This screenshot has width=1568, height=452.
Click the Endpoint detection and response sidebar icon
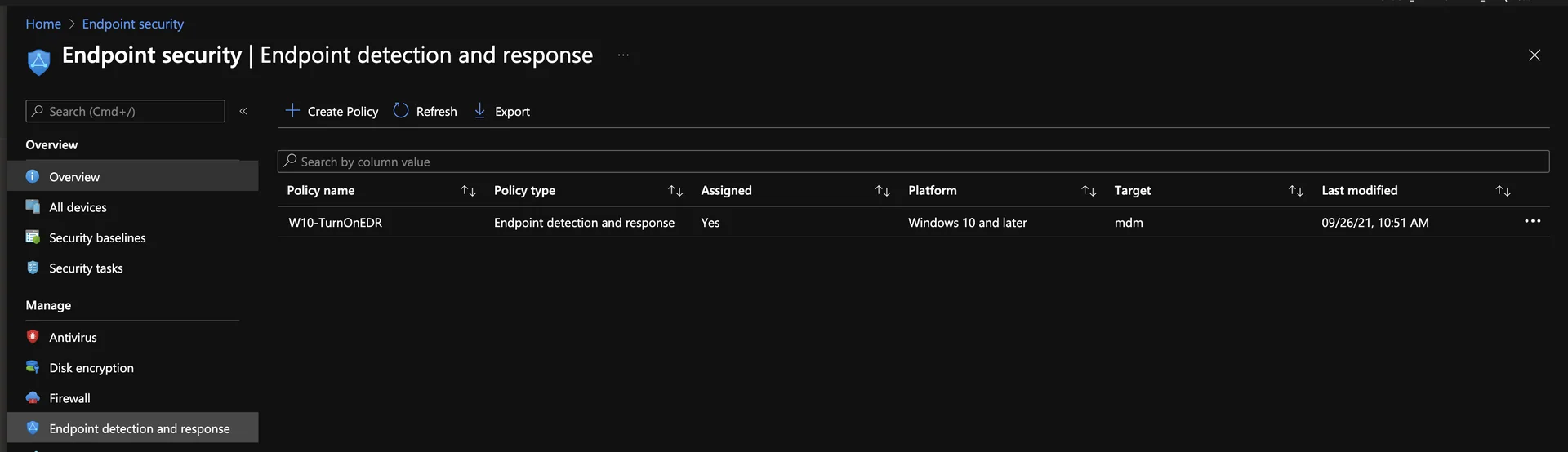tap(33, 428)
